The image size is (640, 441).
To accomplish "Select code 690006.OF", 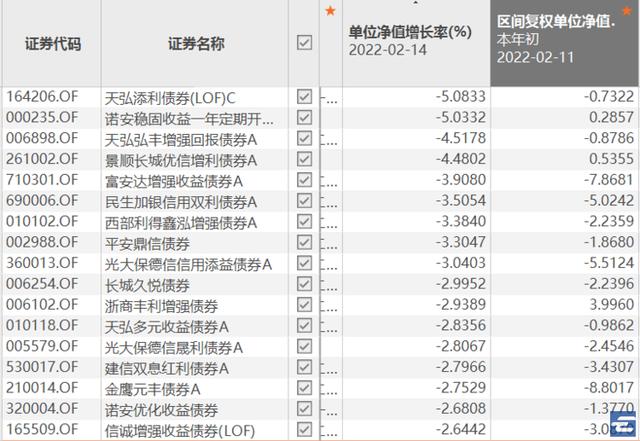I will pyautogui.click(x=42, y=200).
